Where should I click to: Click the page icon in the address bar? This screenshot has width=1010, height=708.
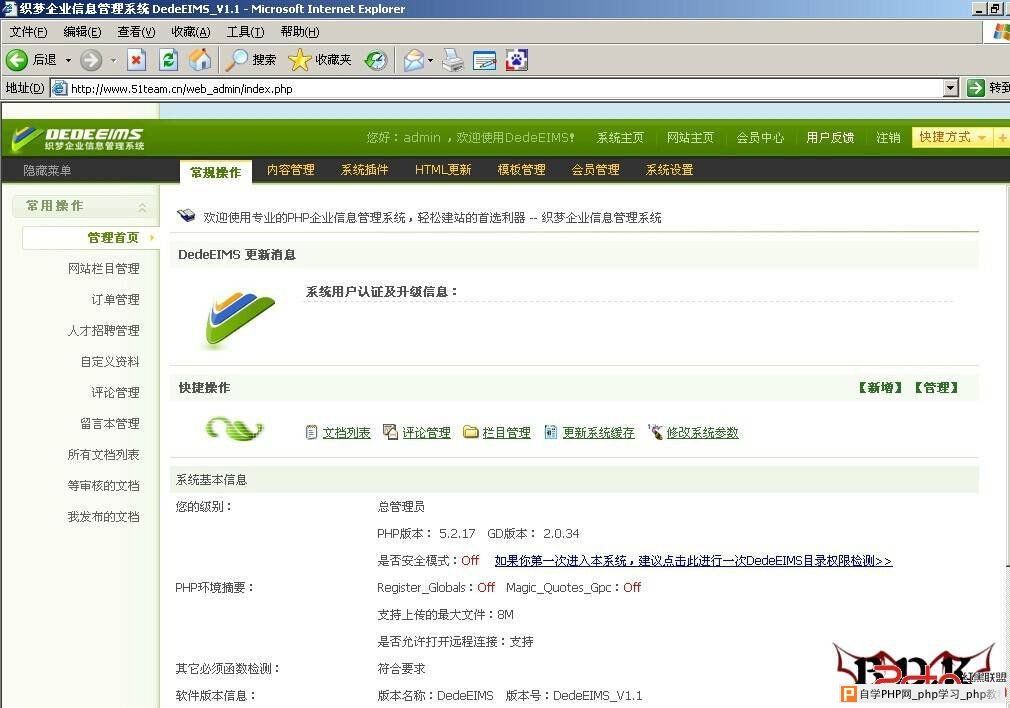[59, 88]
